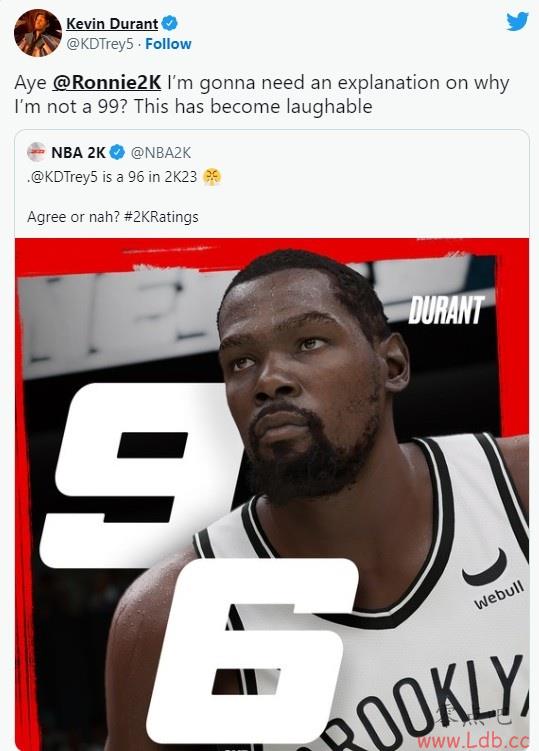This screenshot has width=539, height=751.
Task: Click the NBA 2K account avatar
Action: point(36,152)
